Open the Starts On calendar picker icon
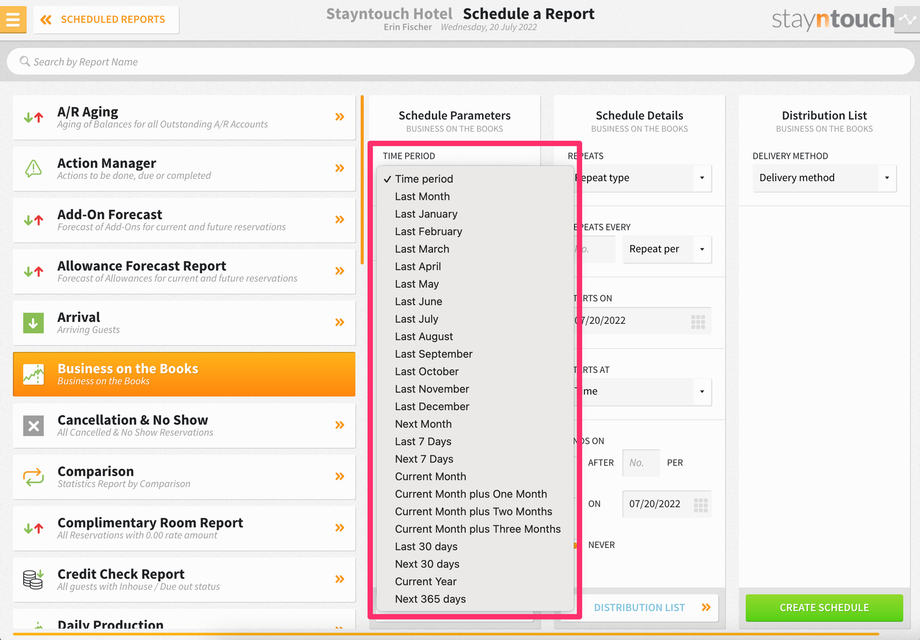The image size is (920, 640). click(x=698, y=321)
